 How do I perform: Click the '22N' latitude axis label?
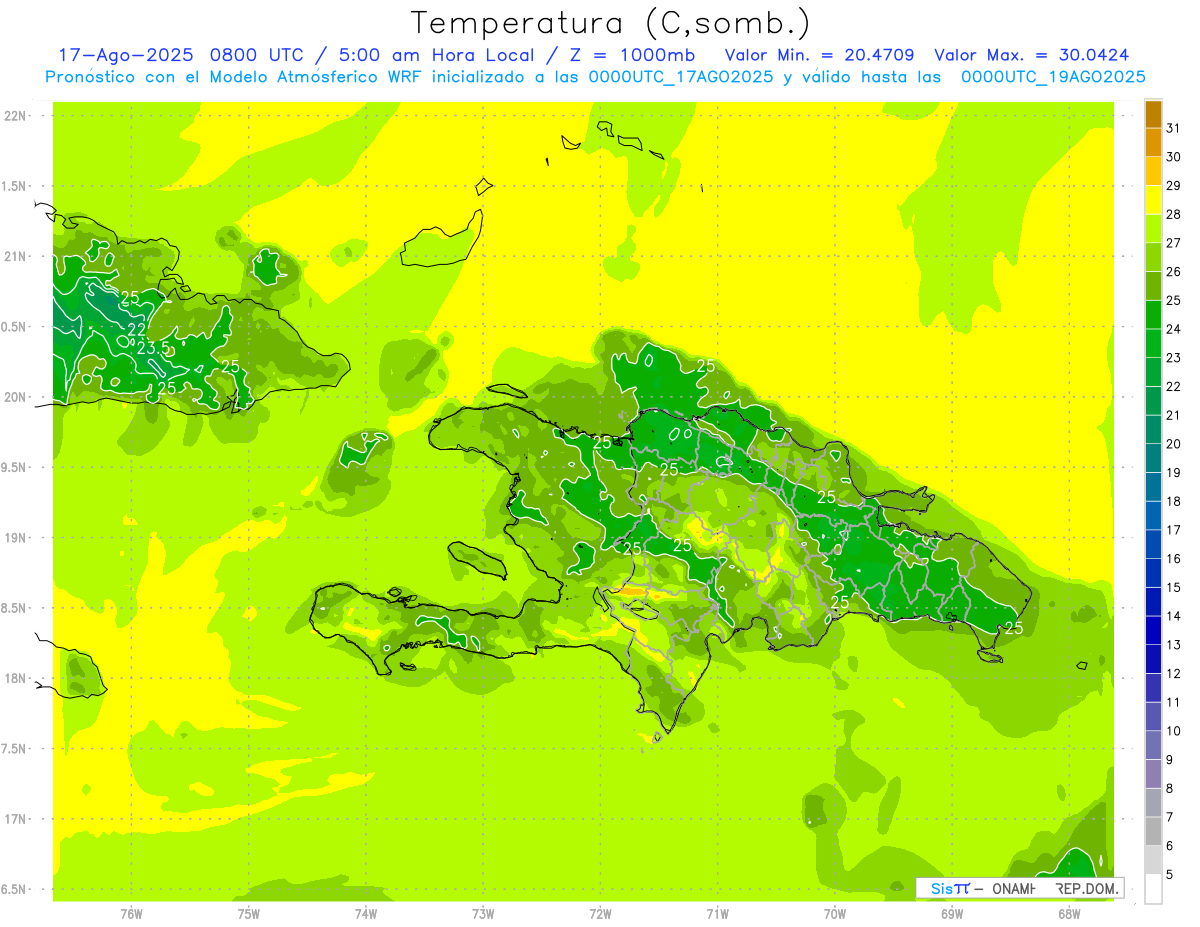click(x=15, y=116)
